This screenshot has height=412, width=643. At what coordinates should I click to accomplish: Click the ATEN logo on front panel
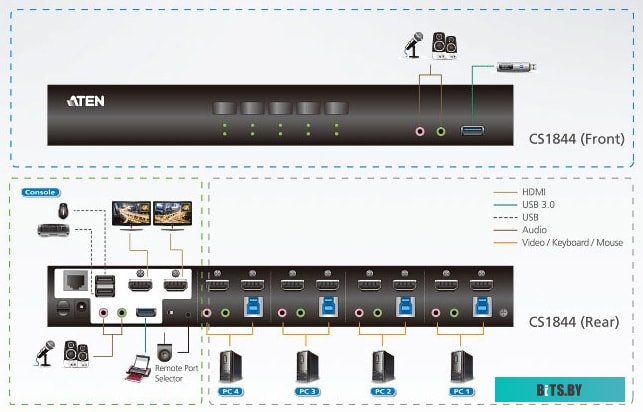pos(86,101)
